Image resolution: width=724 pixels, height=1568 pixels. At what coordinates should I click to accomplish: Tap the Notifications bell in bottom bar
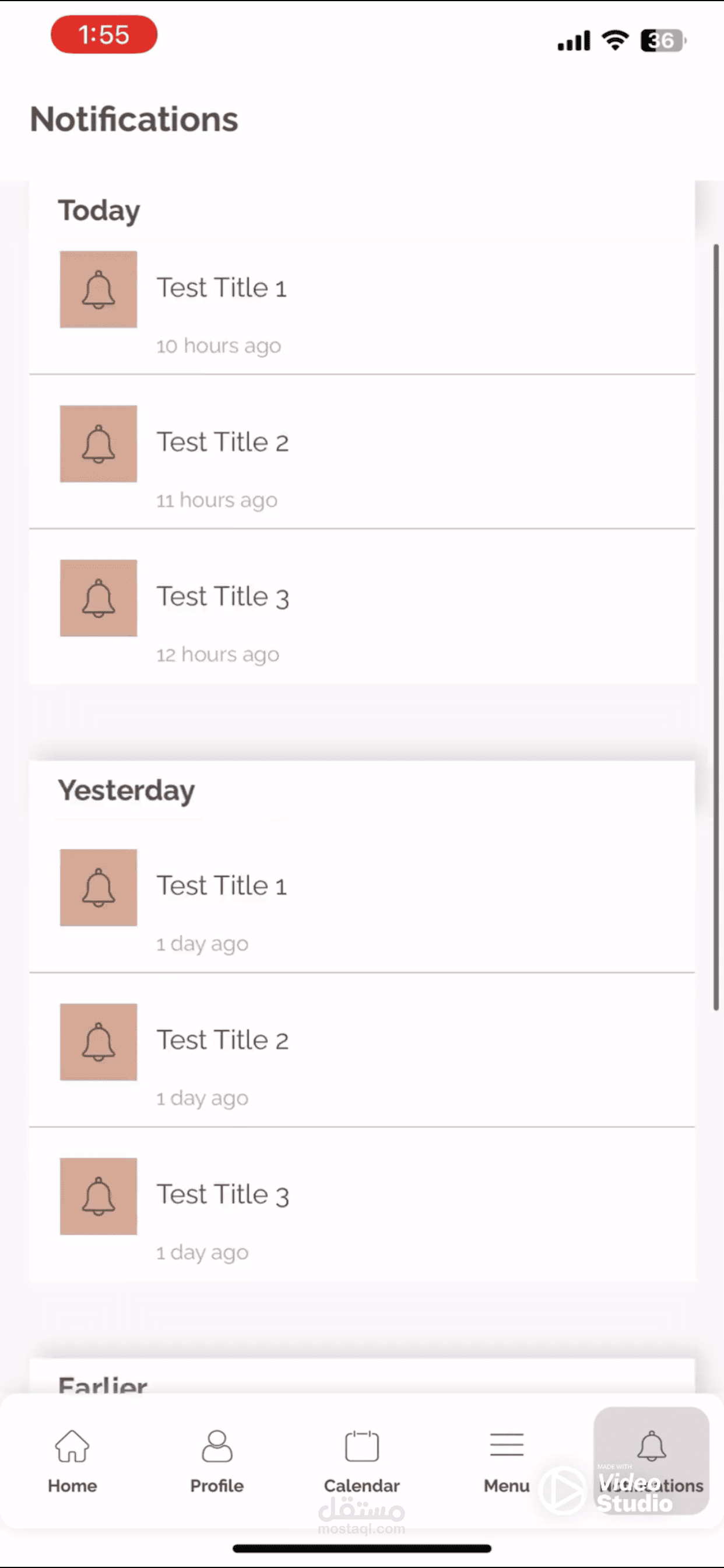652,1445
